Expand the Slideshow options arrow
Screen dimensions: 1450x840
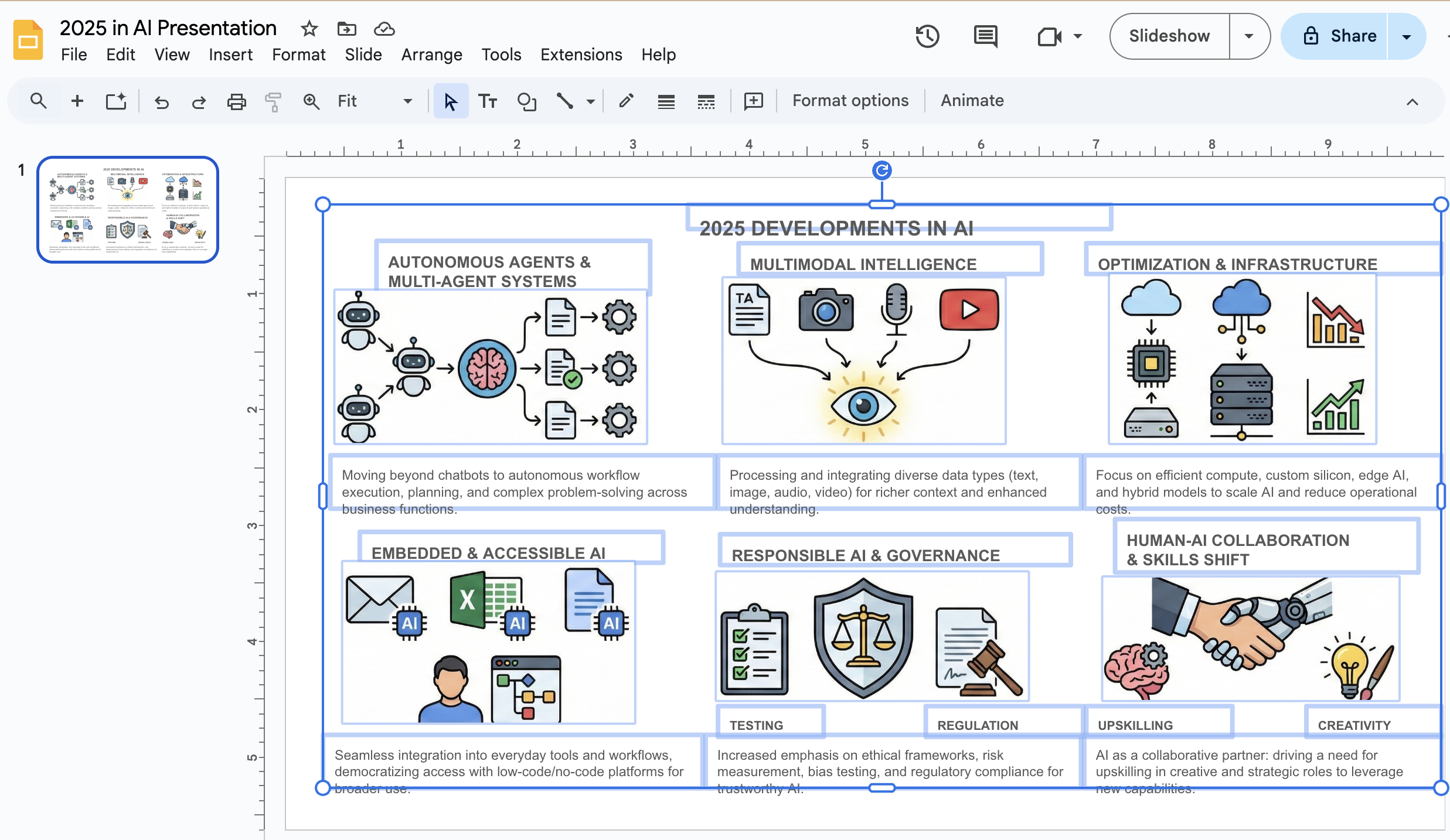[x=1249, y=36]
